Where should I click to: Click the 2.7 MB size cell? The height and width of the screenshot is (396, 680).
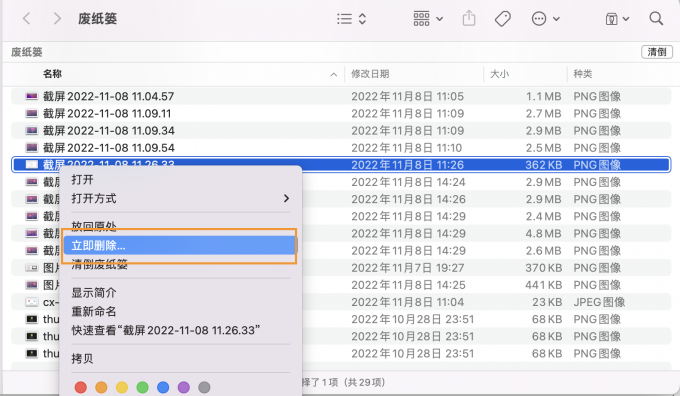coord(543,114)
